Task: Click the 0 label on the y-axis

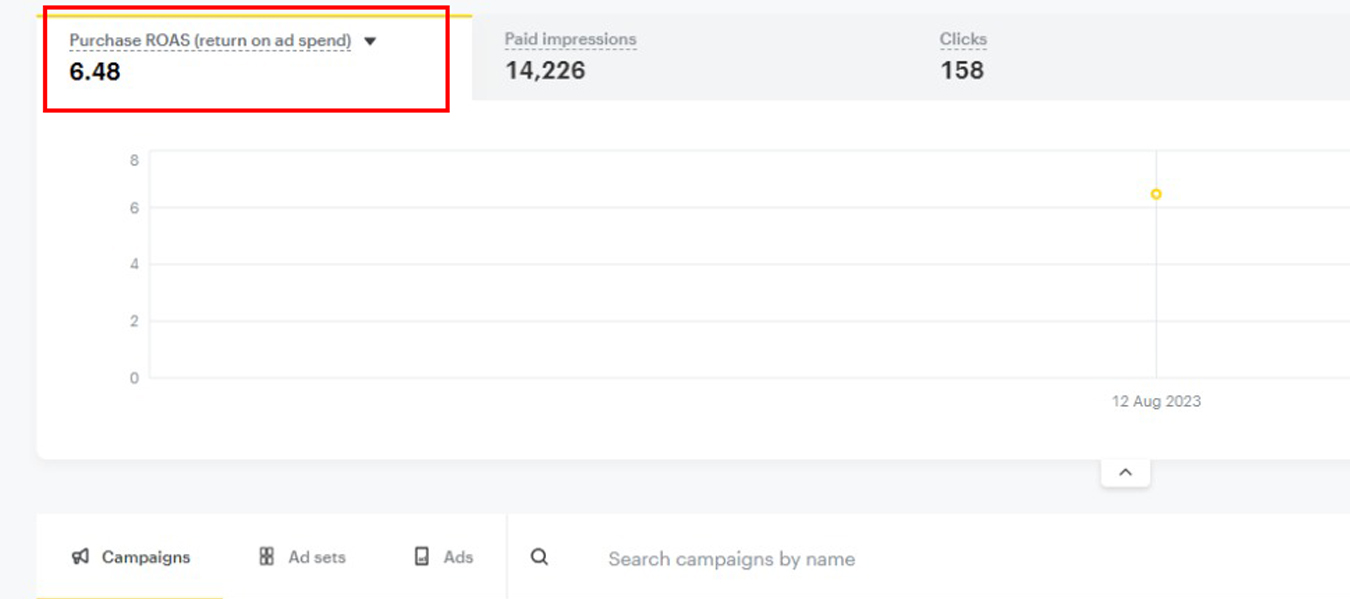Action: (x=134, y=378)
